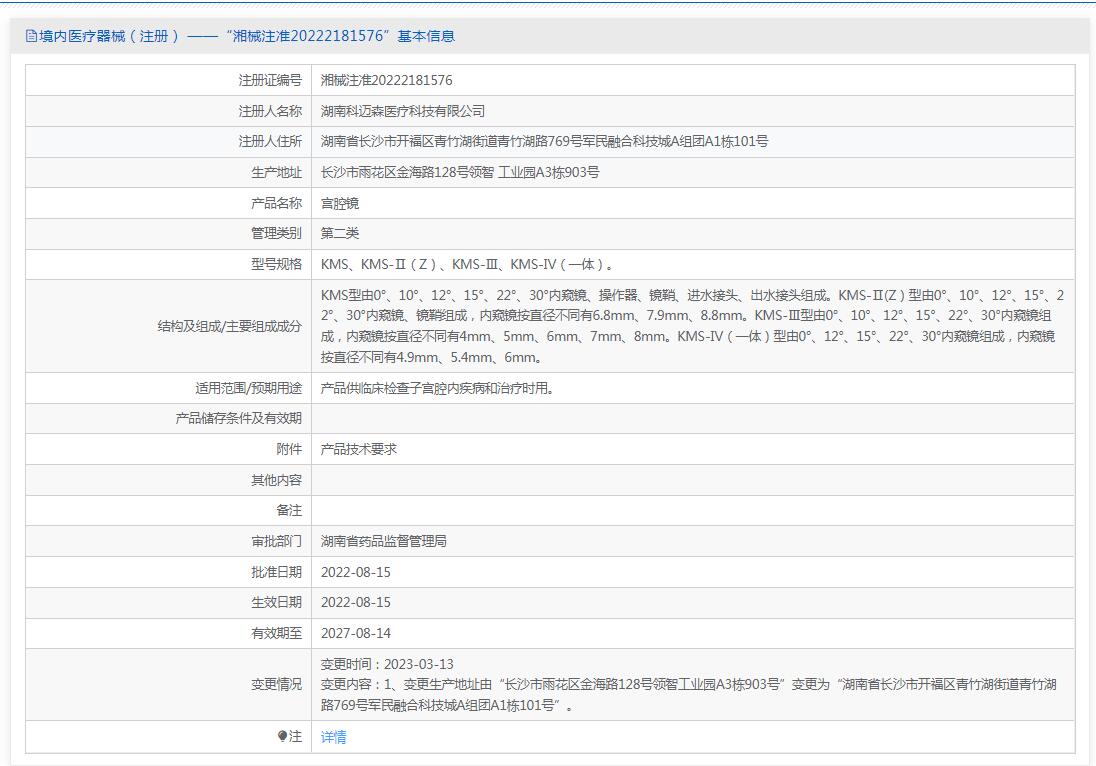This screenshot has width=1096, height=766.
Task: Open the 详情 link
Action: (x=334, y=737)
